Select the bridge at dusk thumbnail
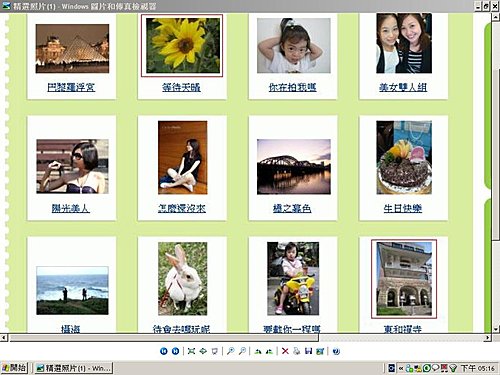Screen dimensions: 500x375 coord(294,167)
